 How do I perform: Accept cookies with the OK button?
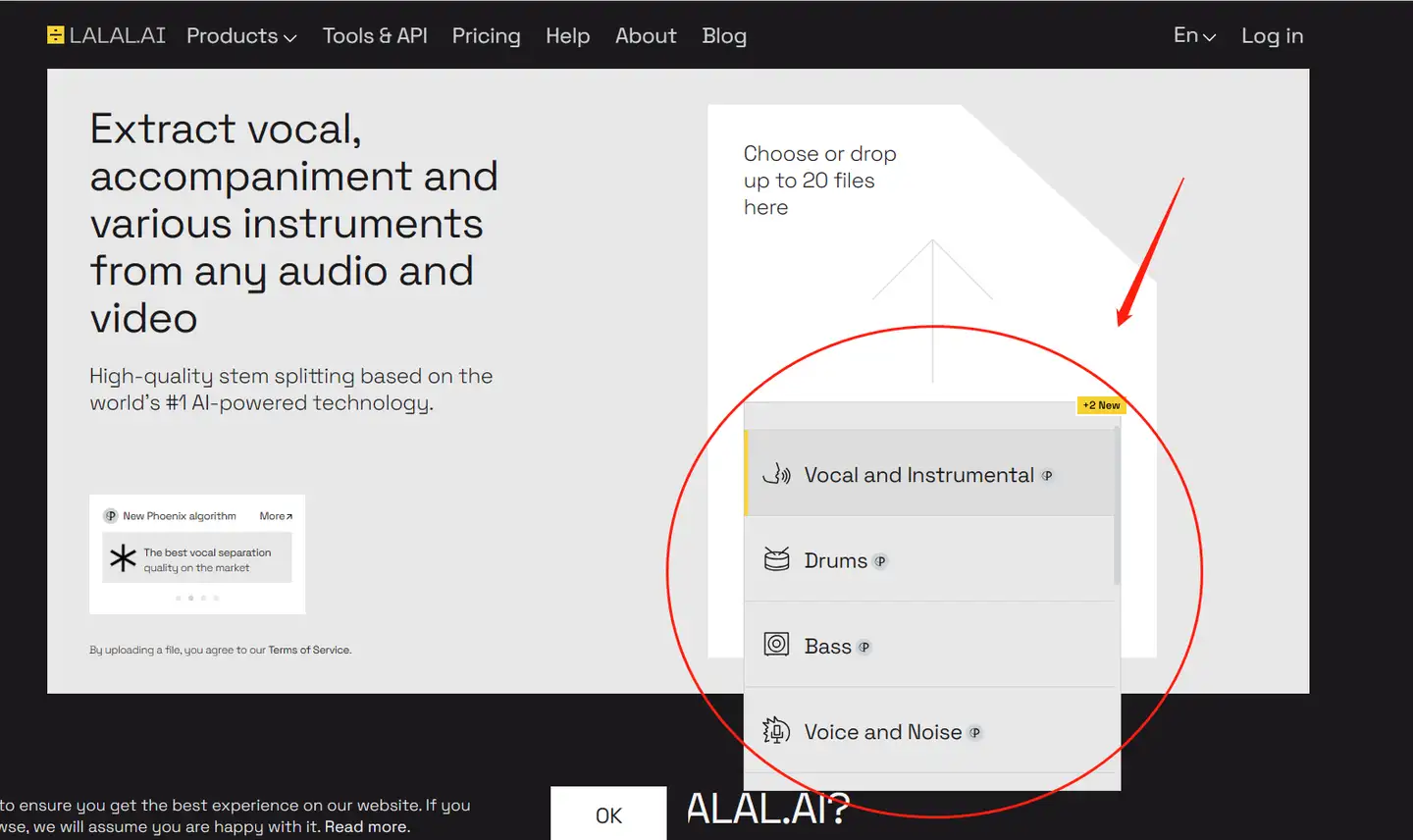click(608, 814)
